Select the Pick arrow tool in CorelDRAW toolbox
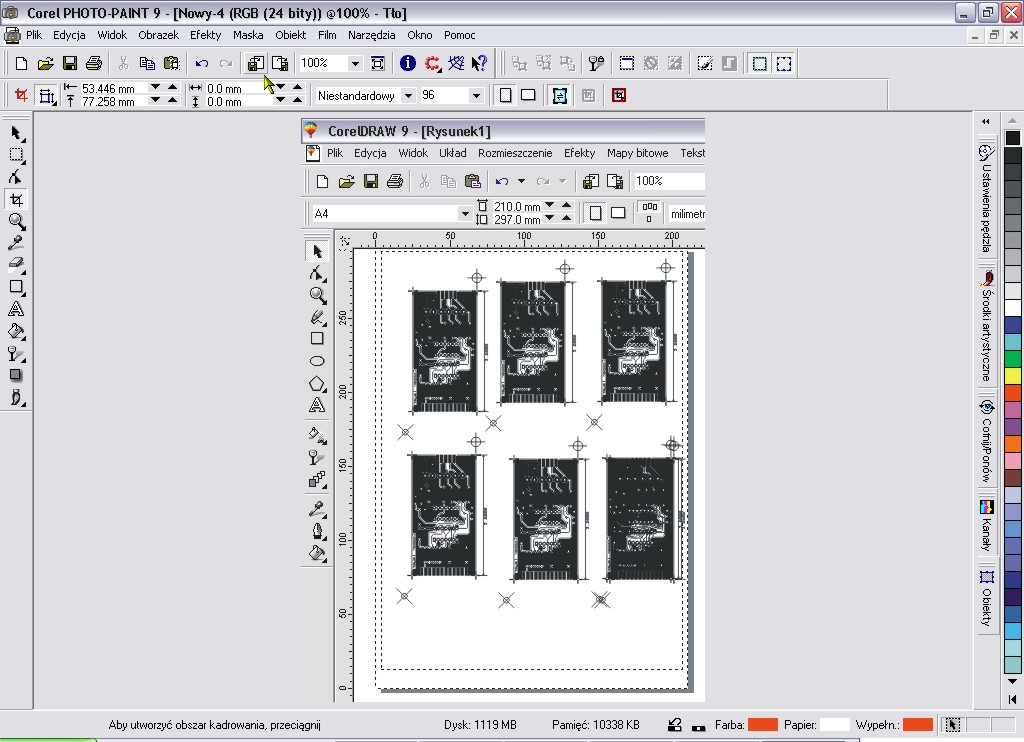The width and height of the screenshot is (1024, 742). click(317, 251)
